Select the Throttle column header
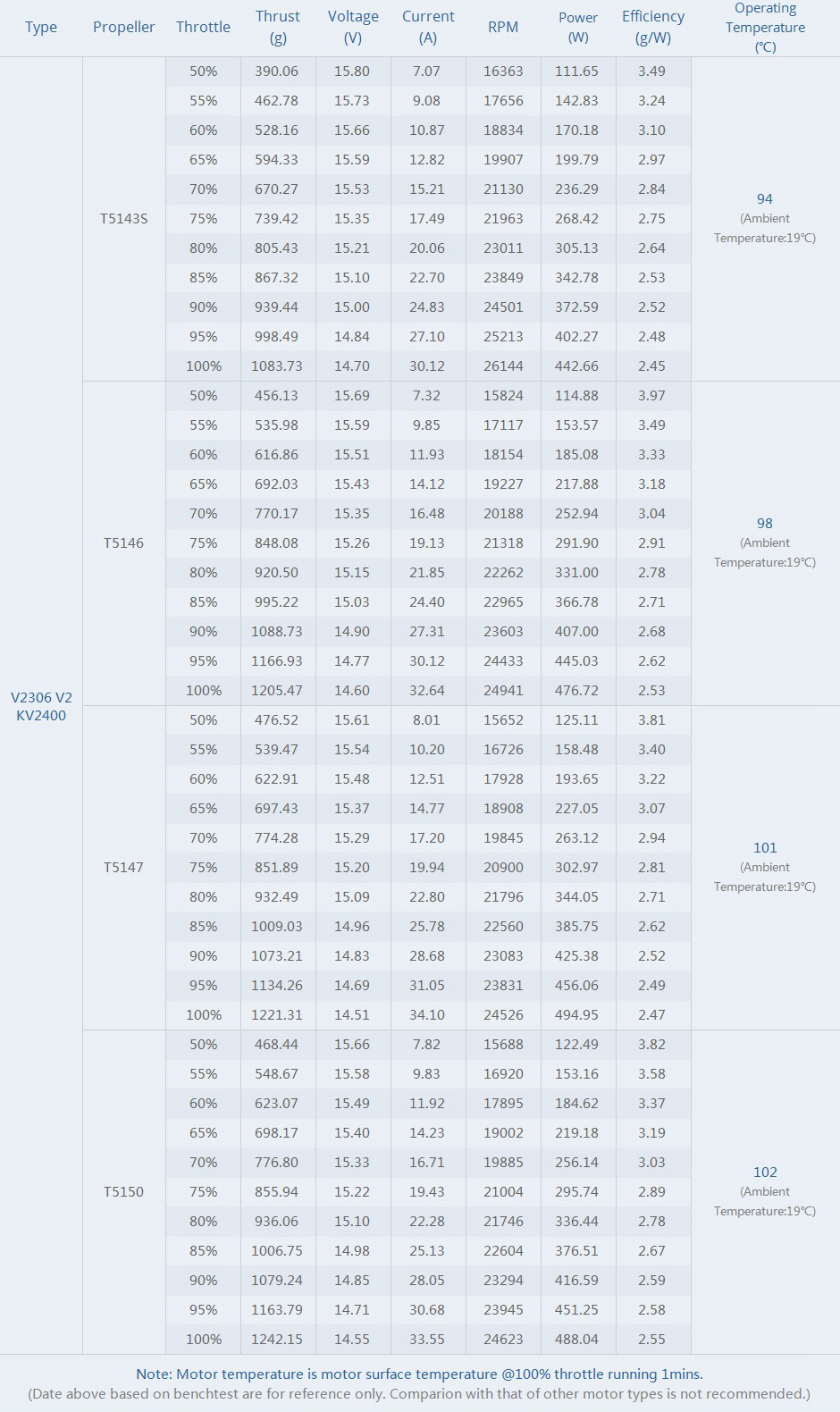Screen dimensions: 840x1412 (203, 28)
